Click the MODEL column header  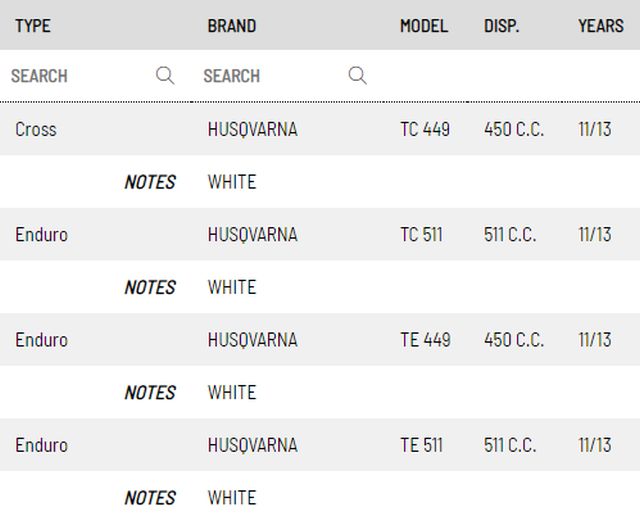coord(424,25)
